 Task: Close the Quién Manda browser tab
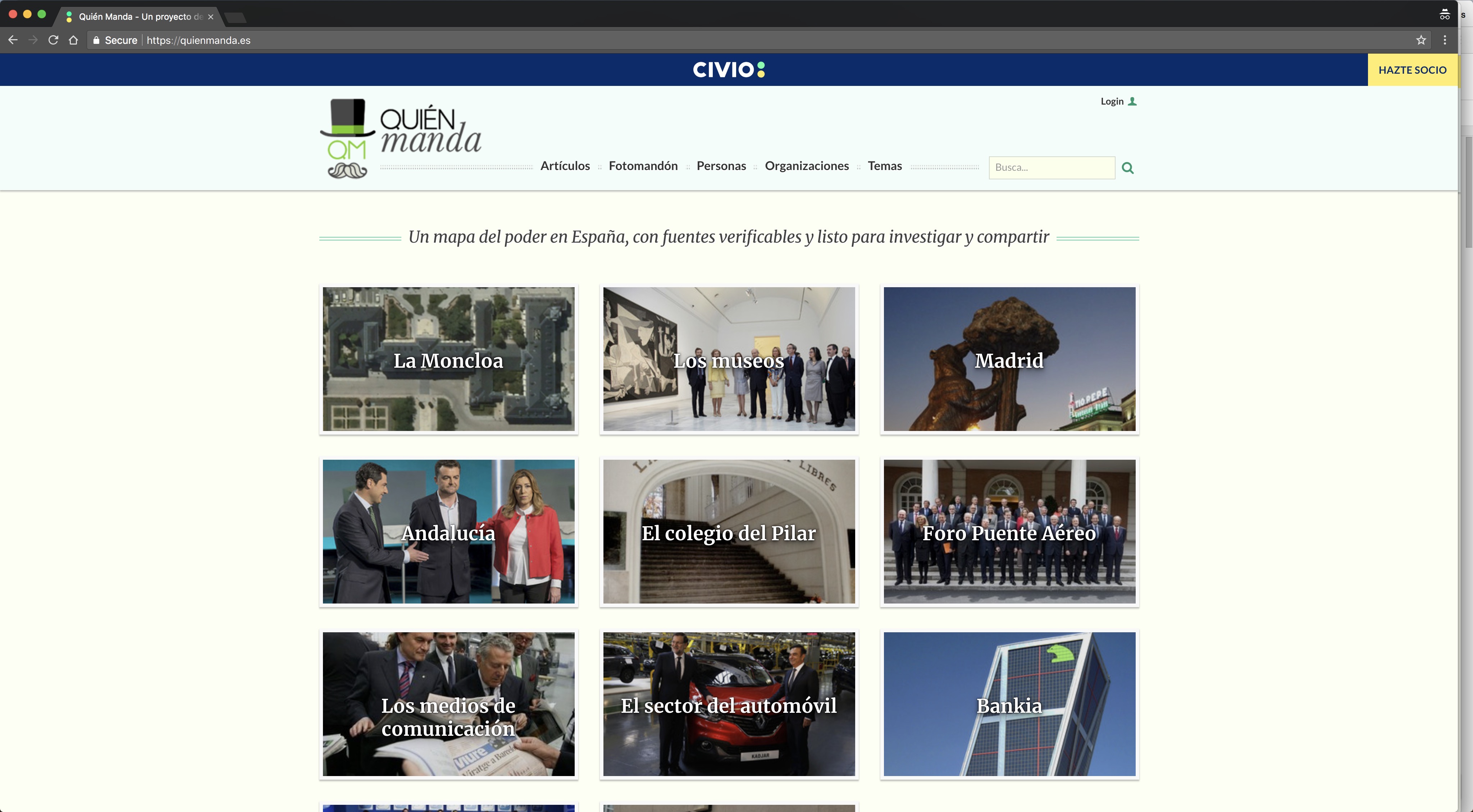[x=210, y=17]
